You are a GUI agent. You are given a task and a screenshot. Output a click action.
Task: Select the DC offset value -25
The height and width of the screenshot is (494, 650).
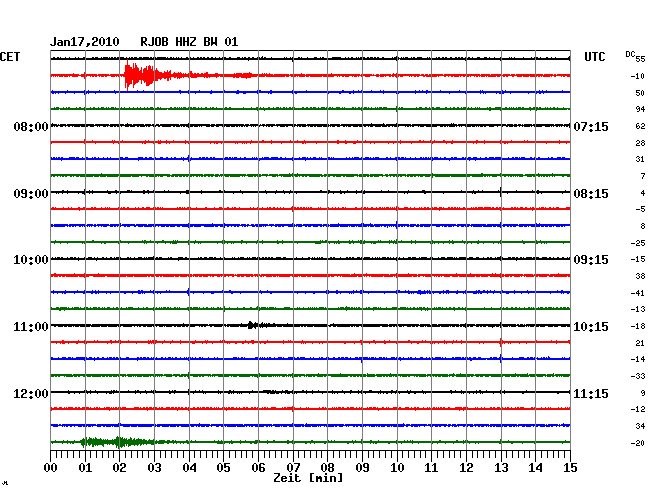click(638, 243)
